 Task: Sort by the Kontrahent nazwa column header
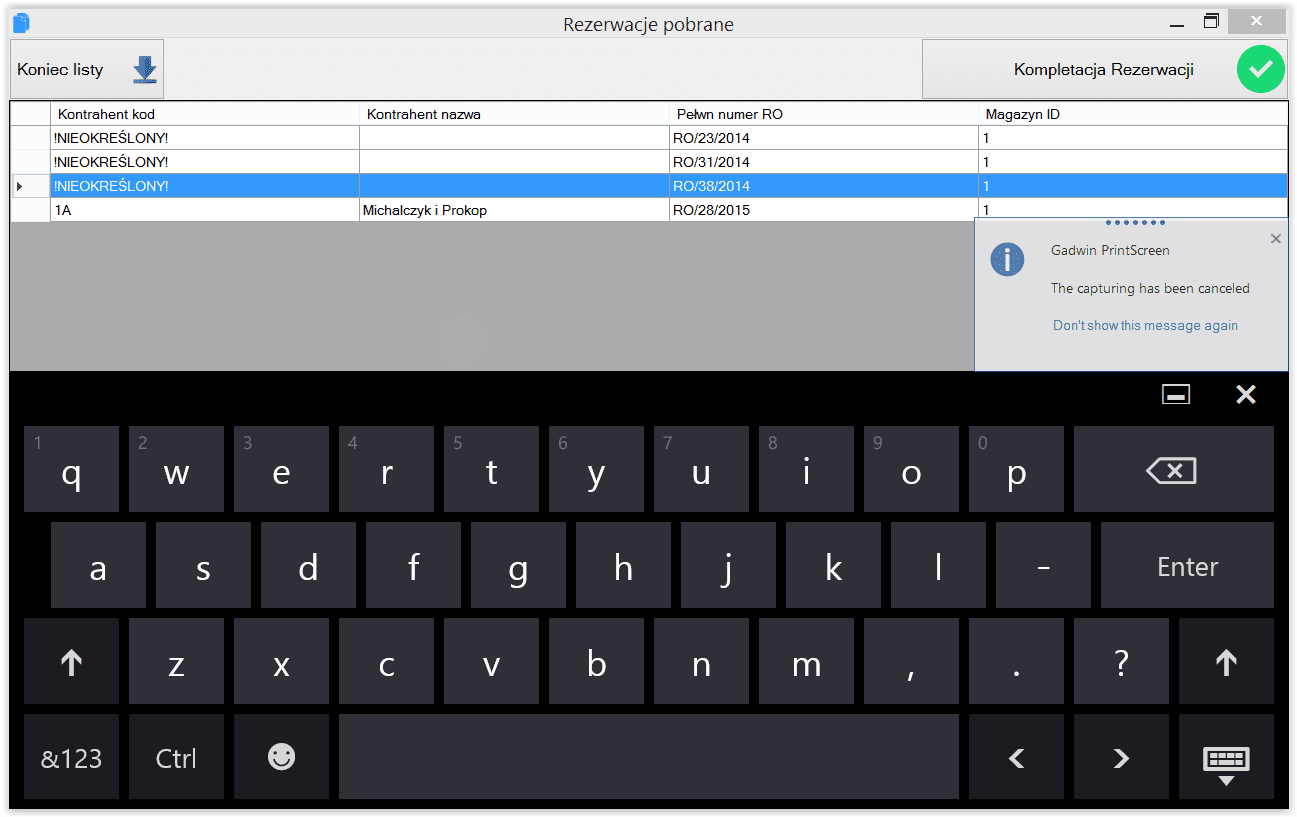tap(514, 114)
